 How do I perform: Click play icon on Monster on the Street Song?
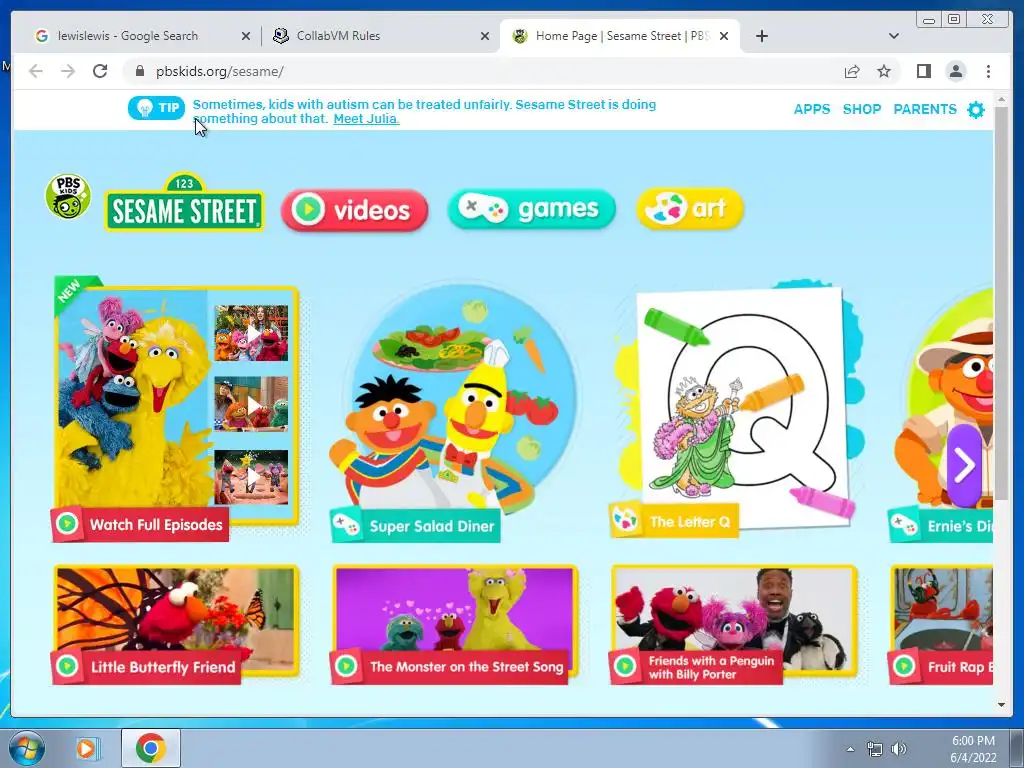346,666
